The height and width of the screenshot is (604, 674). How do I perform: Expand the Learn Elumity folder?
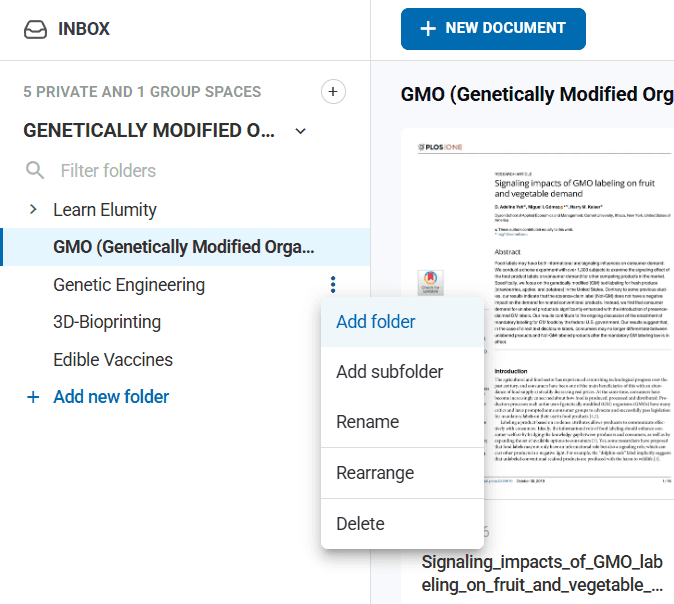(x=33, y=210)
